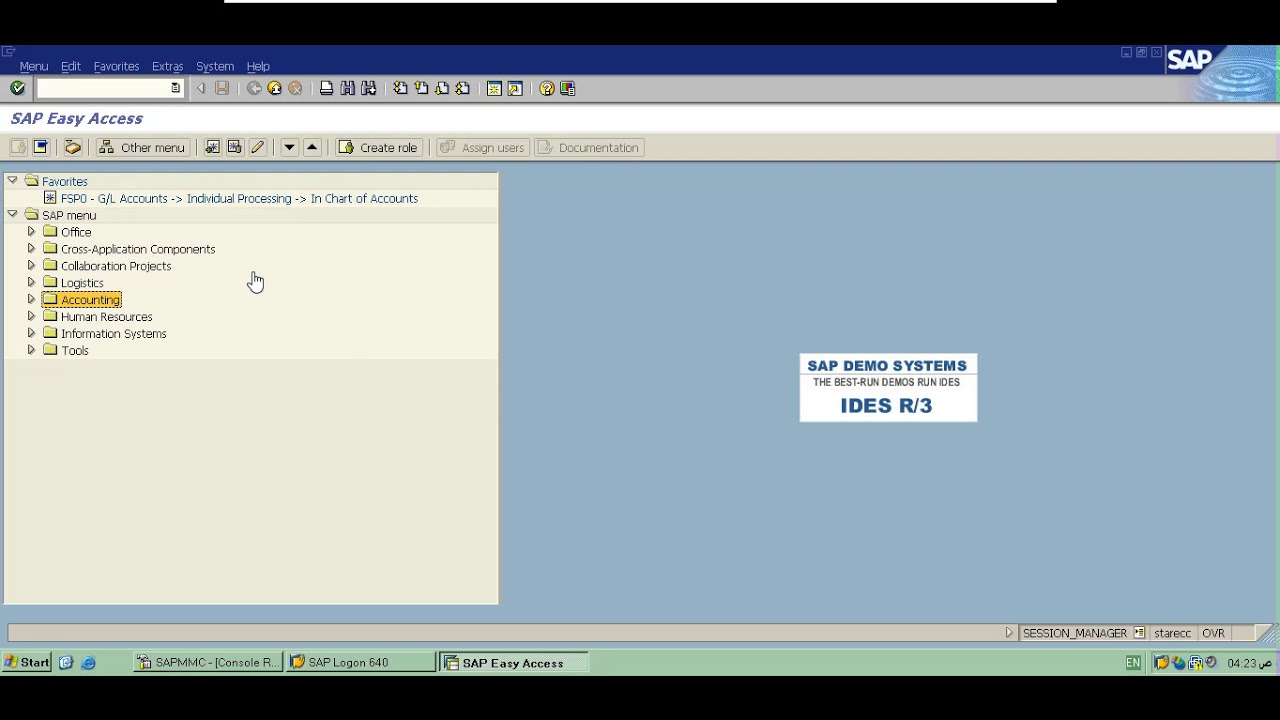The width and height of the screenshot is (1280, 720).
Task: Collapse the SAP menu tree node
Action: click(x=12, y=215)
